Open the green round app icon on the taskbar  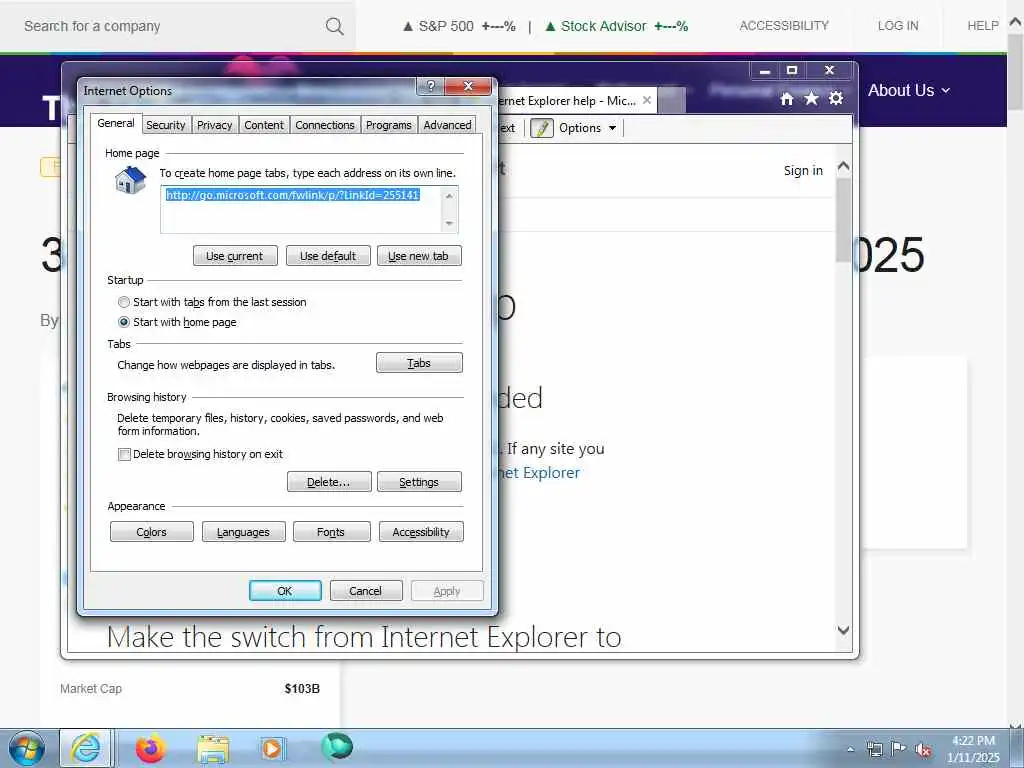337,746
